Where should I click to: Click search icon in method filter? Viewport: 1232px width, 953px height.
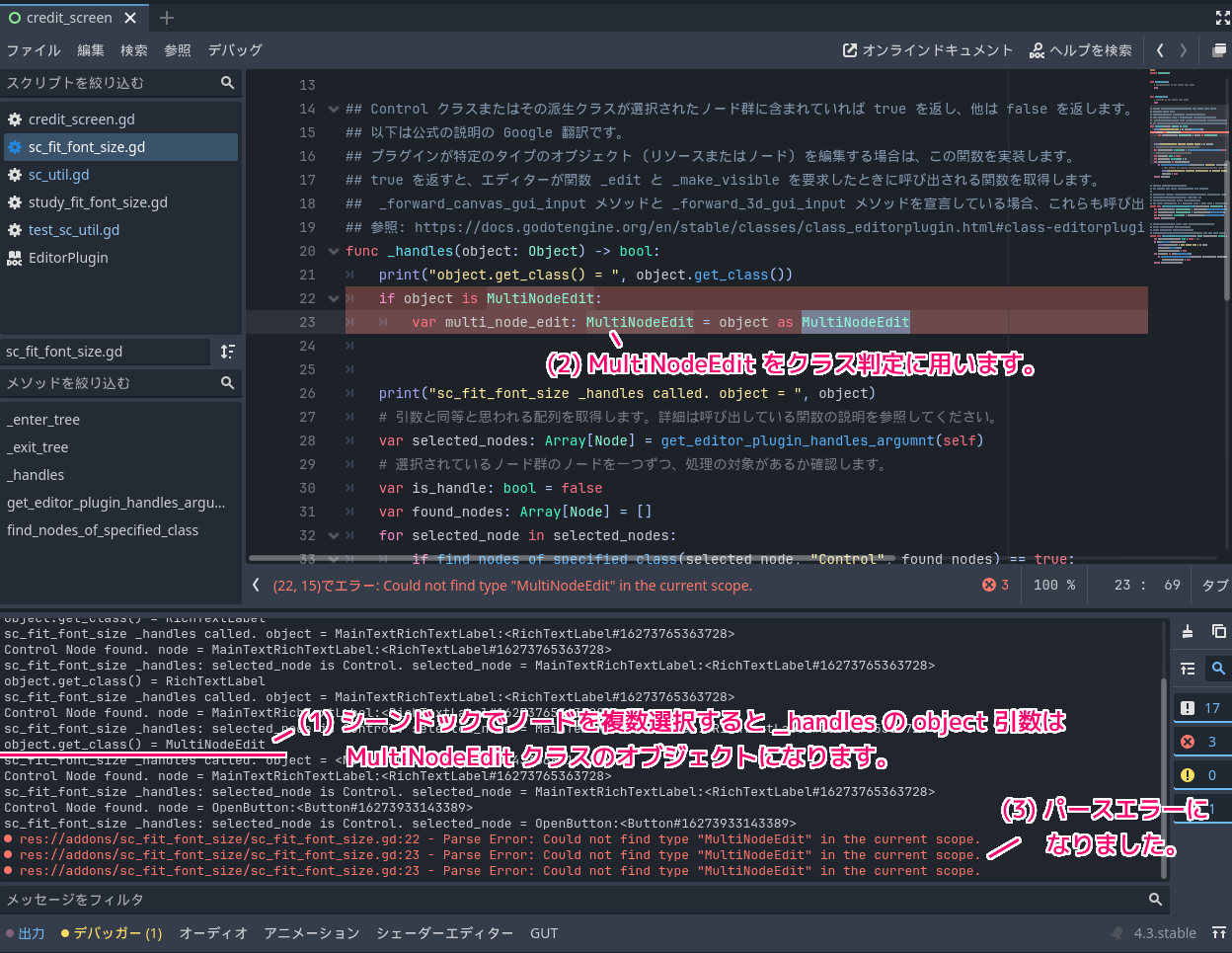click(x=227, y=383)
